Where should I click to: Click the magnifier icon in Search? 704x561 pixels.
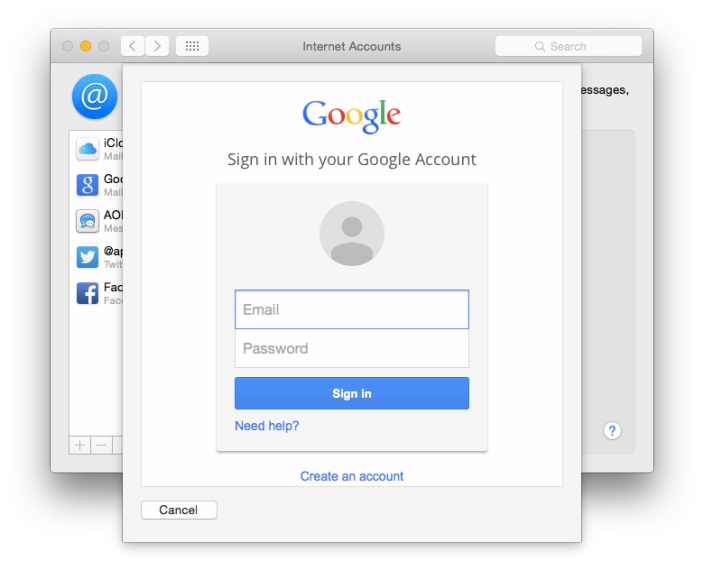point(540,47)
